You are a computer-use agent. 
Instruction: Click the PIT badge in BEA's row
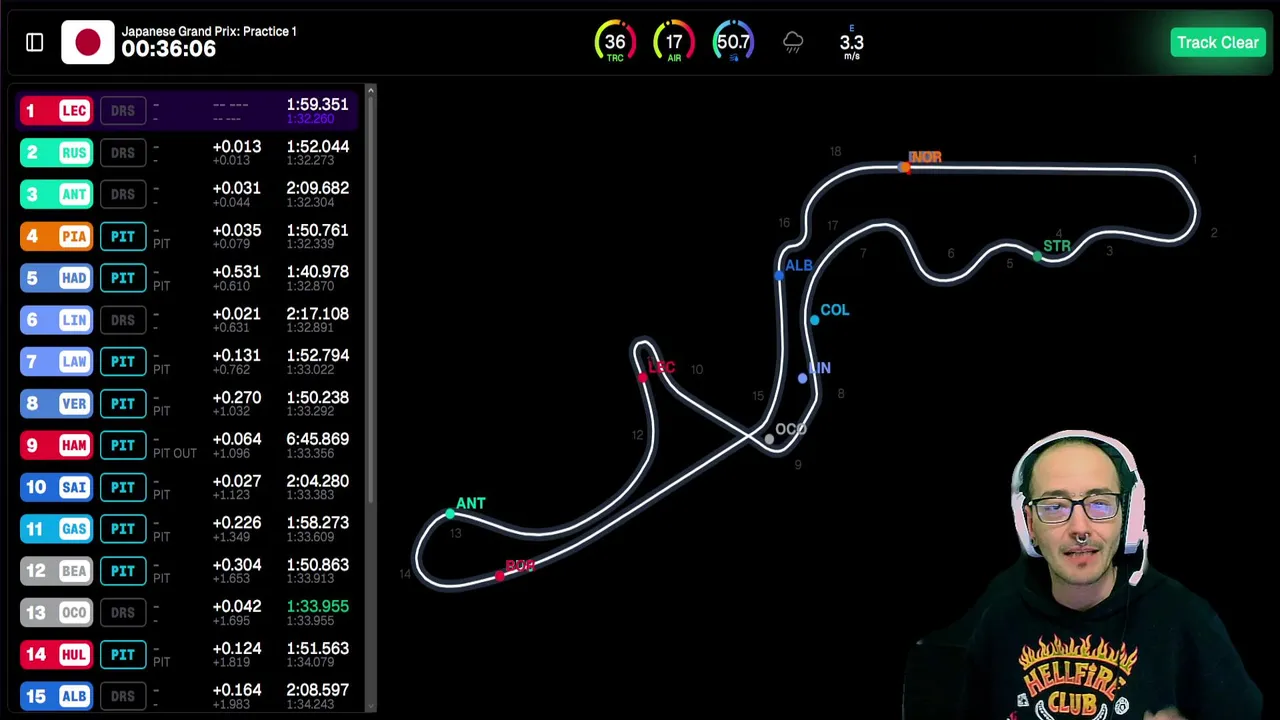coord(123,571)
